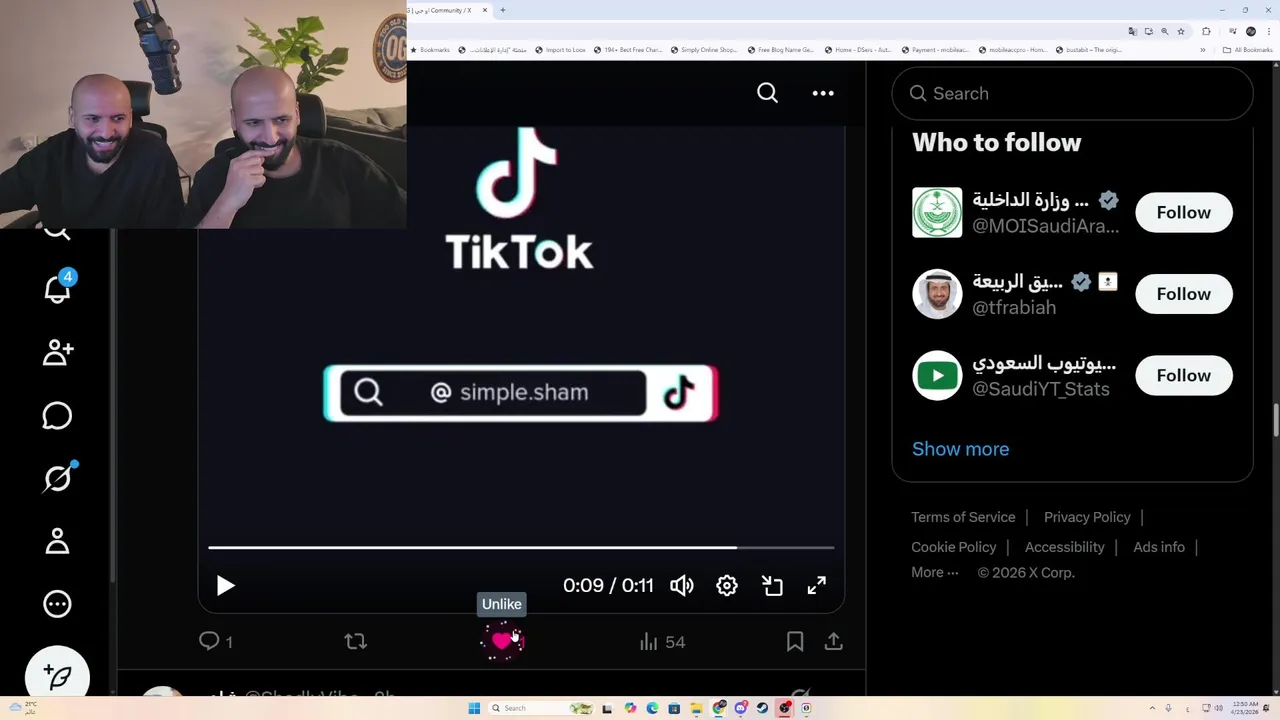Open Notifications bell with 4 badge
This screenshot has height=720, width=1280.
58,289
